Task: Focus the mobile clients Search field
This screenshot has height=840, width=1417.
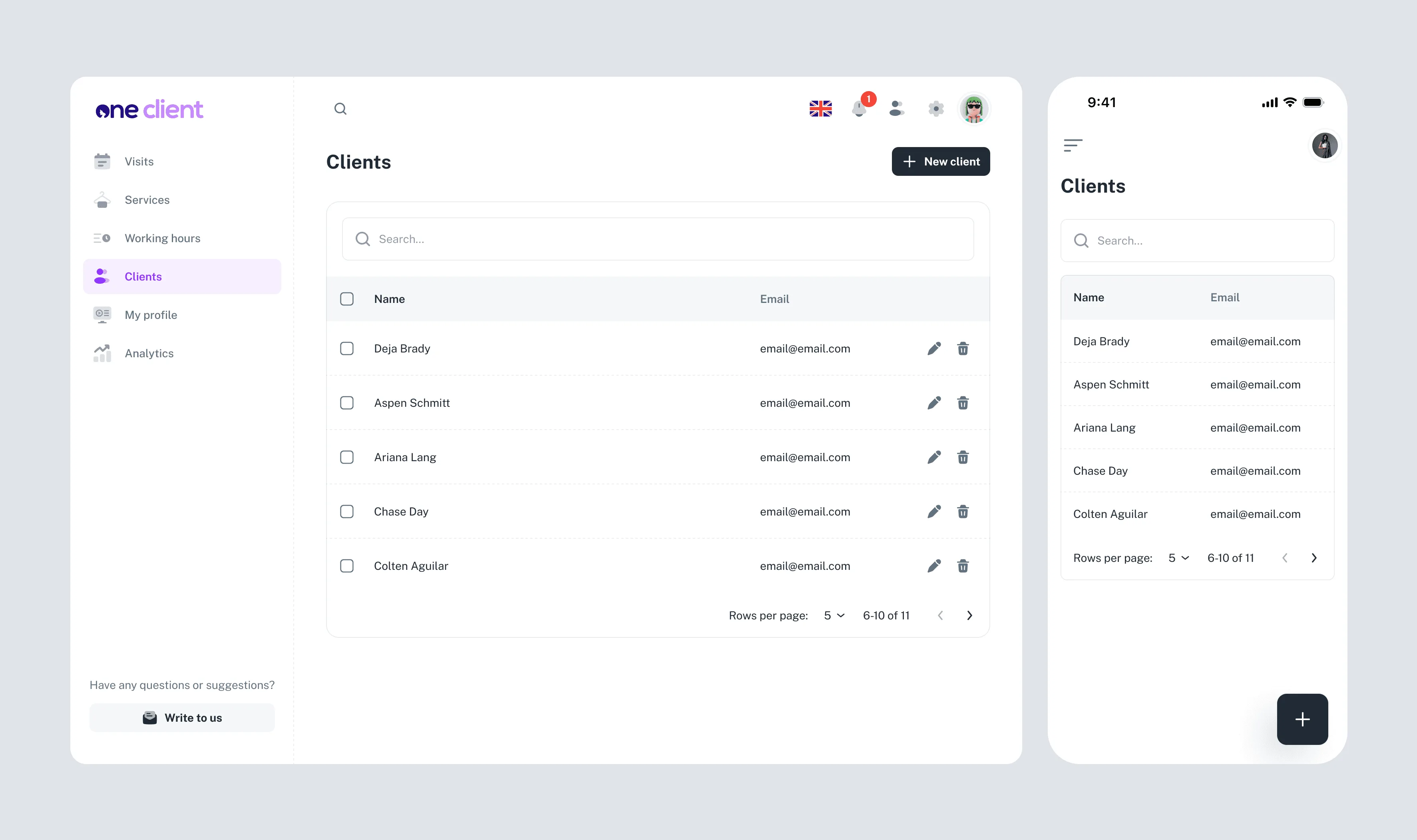Action: (1197, 241)
